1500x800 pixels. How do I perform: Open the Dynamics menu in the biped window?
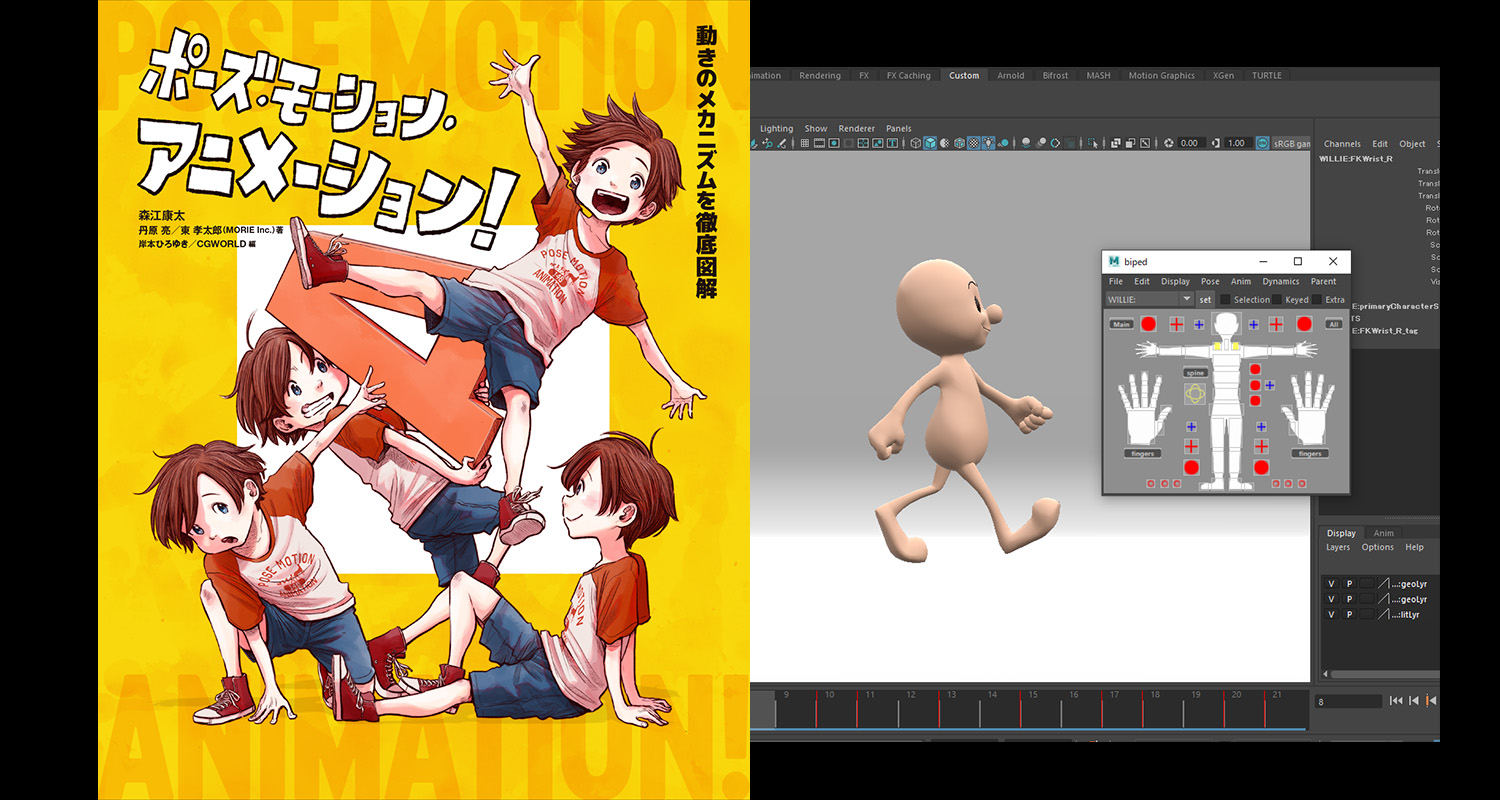(1281, 281)
